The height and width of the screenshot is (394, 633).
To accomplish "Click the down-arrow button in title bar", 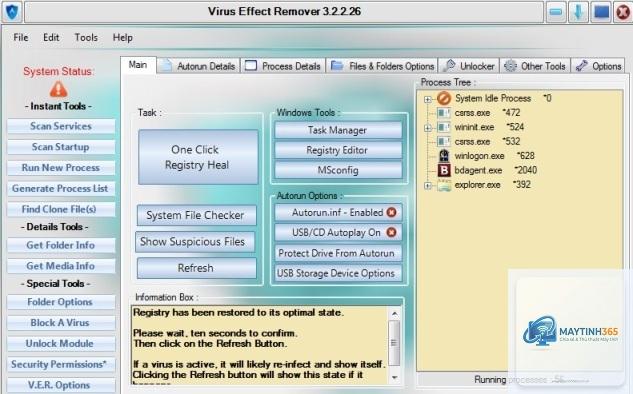I will (x=578, y=12).
